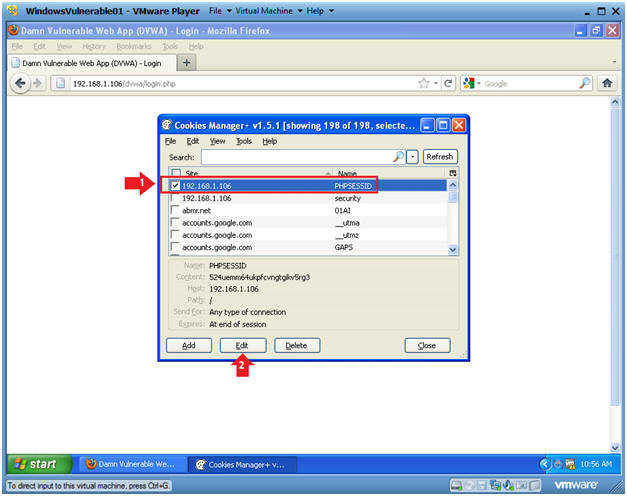Open Cookies Manager Edit menu

coord(193,141)
